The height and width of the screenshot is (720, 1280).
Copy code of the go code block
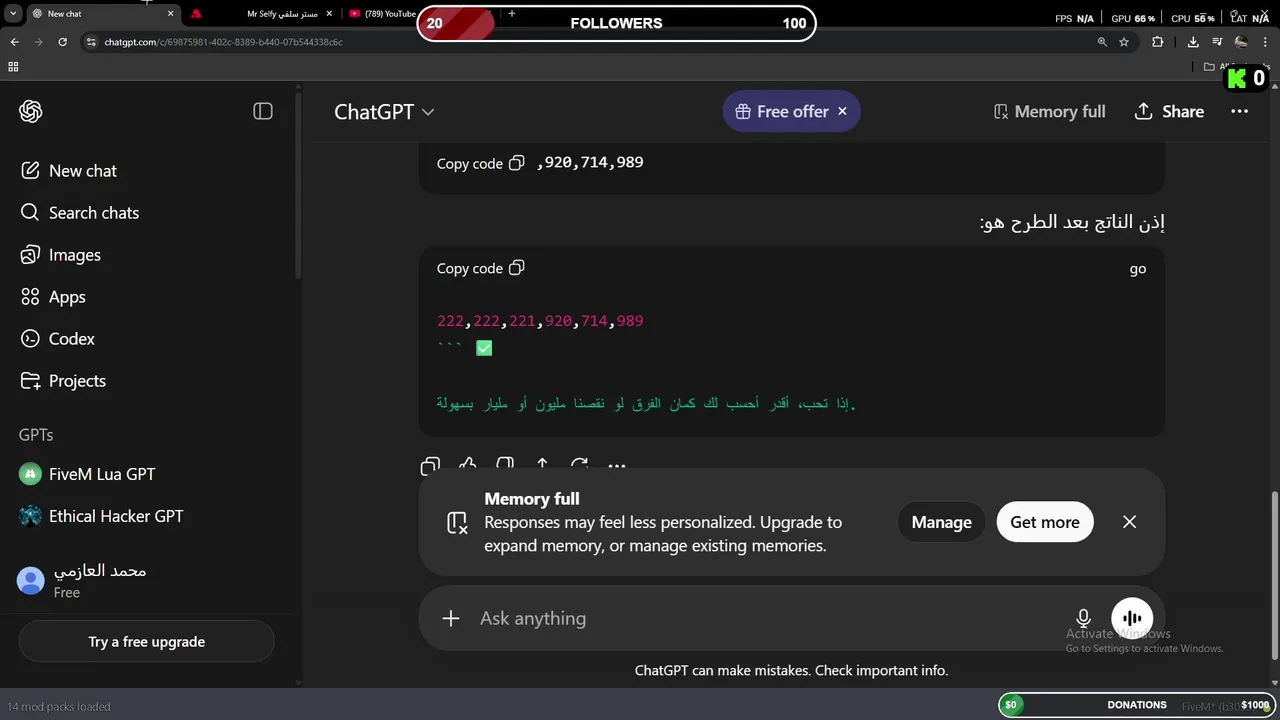480,268
